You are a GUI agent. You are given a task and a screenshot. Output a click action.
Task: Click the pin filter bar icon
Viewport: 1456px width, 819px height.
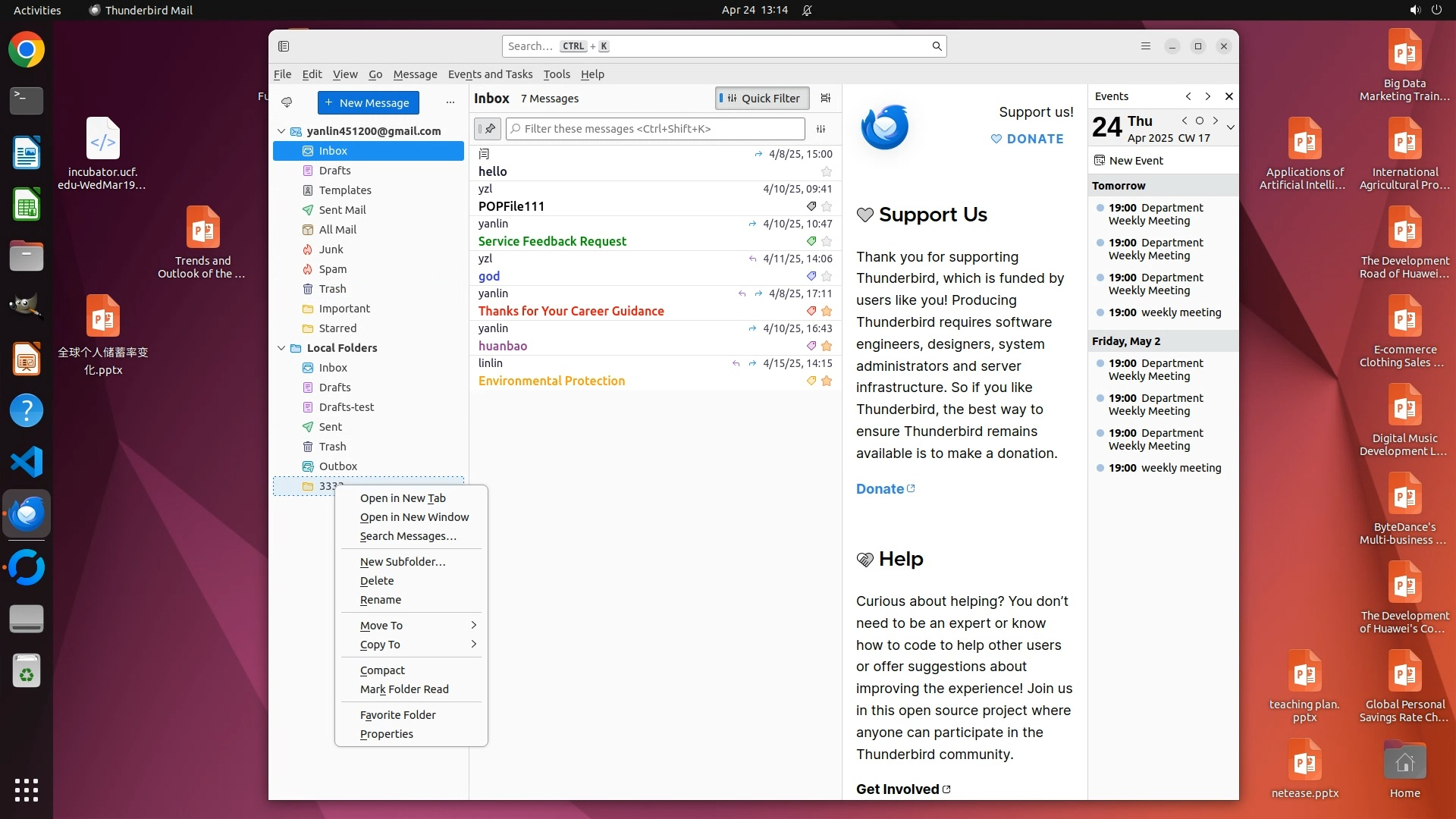point(488,129)
